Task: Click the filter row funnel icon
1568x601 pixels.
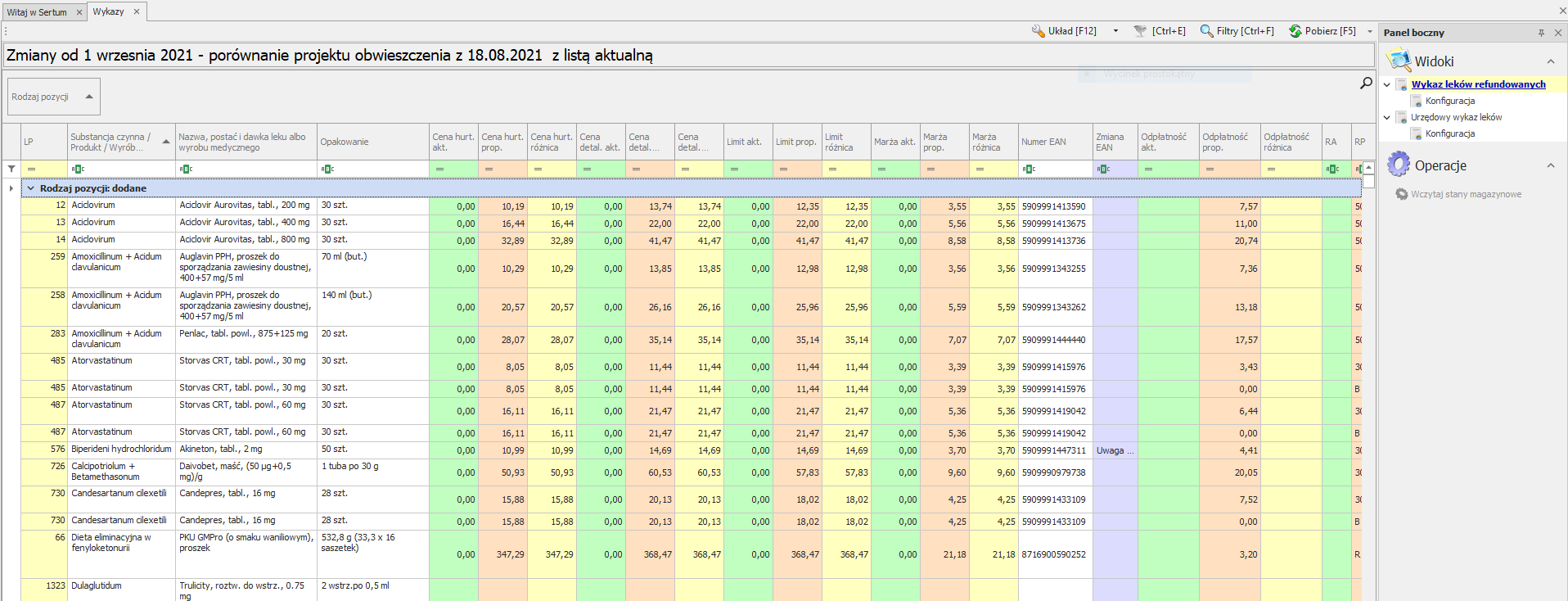Action: [x=11, y=169]
